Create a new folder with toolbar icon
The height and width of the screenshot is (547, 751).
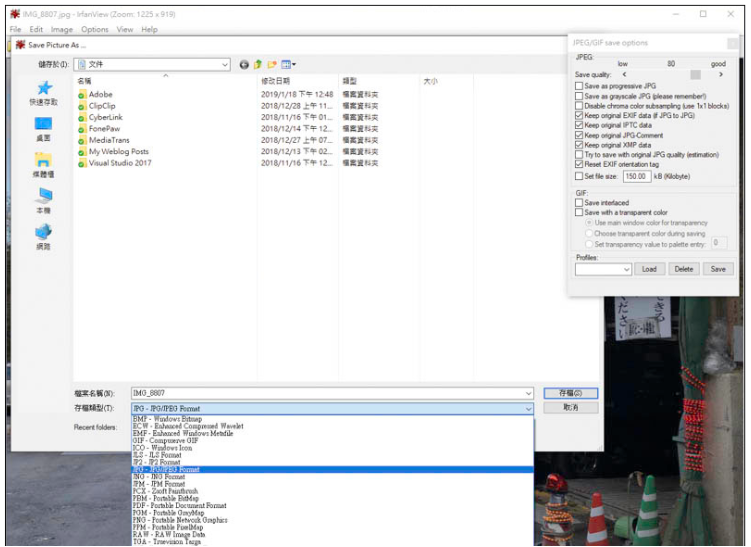pos(272,64)
